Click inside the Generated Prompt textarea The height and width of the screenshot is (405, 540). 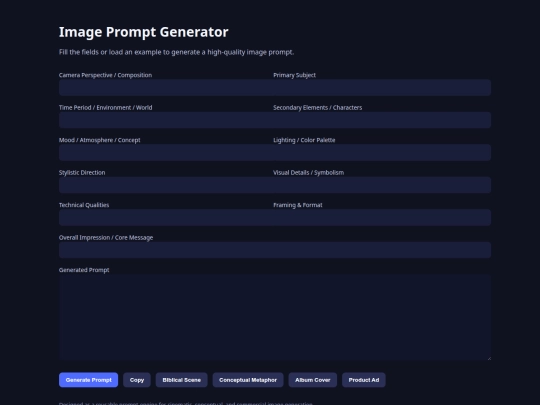(275, 317)
